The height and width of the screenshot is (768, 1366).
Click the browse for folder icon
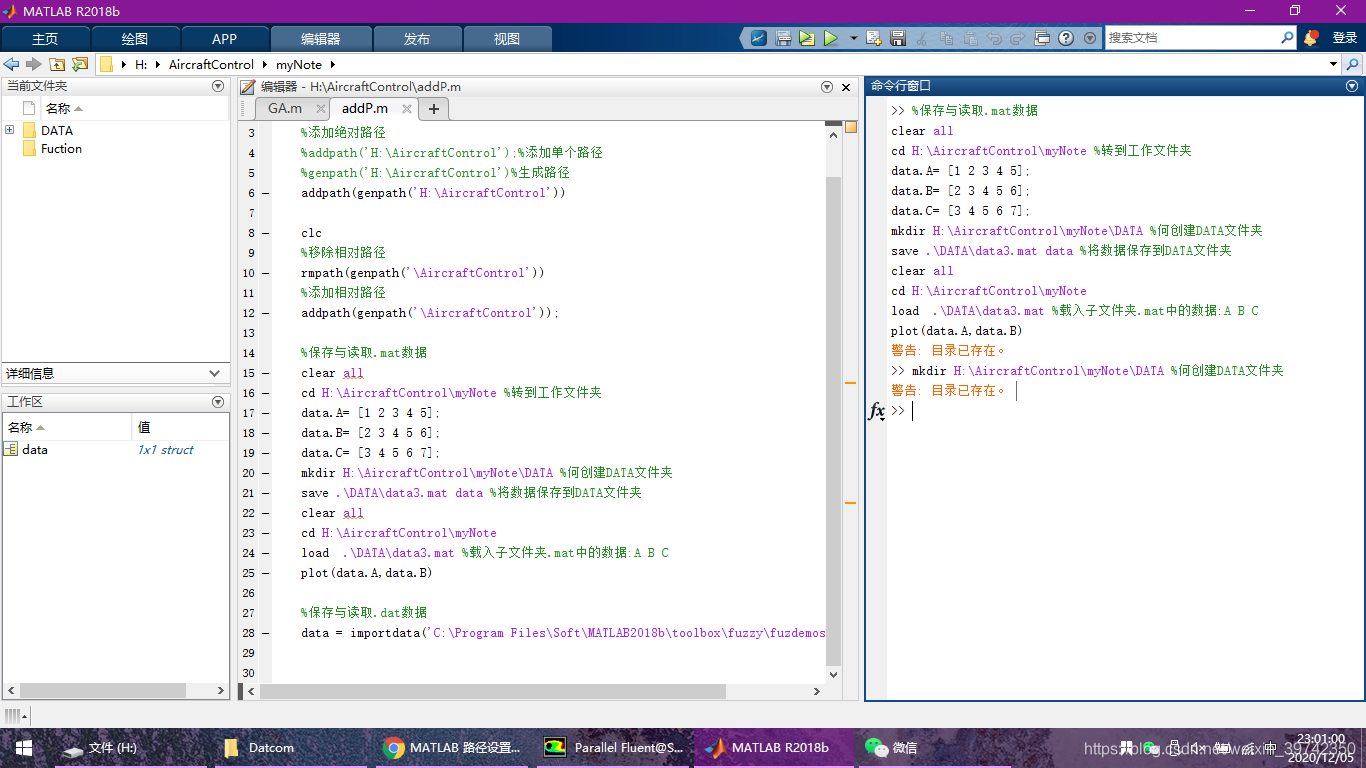pyautogui.click(x=80, y=64)
